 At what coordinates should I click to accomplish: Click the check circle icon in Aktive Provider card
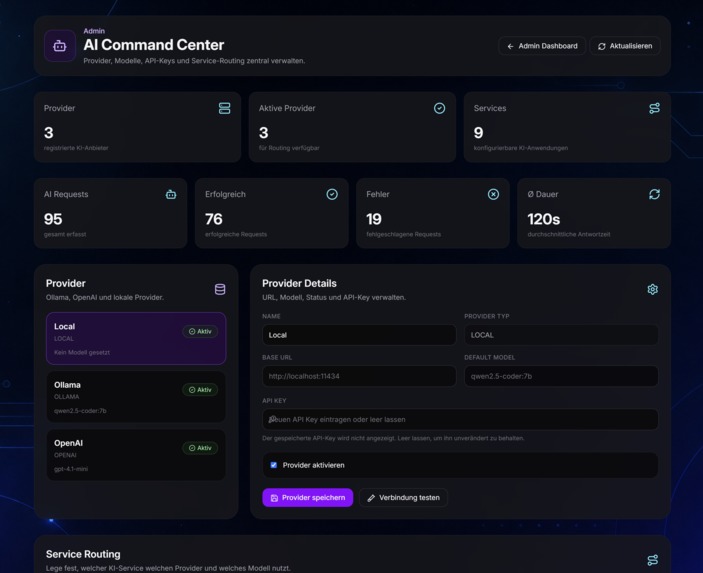tap(439, 108)
